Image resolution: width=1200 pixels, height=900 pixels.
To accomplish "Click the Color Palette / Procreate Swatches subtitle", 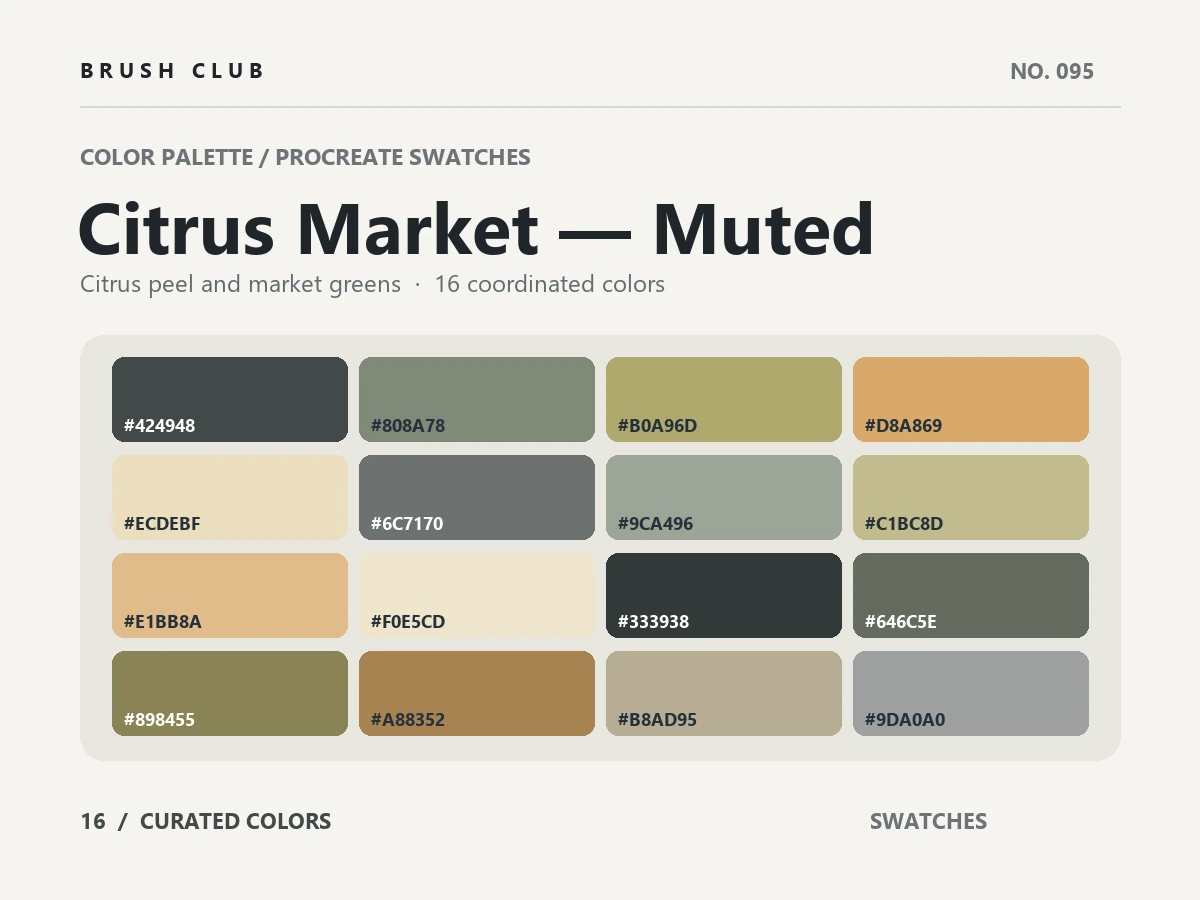I will (x=305, y=157).
